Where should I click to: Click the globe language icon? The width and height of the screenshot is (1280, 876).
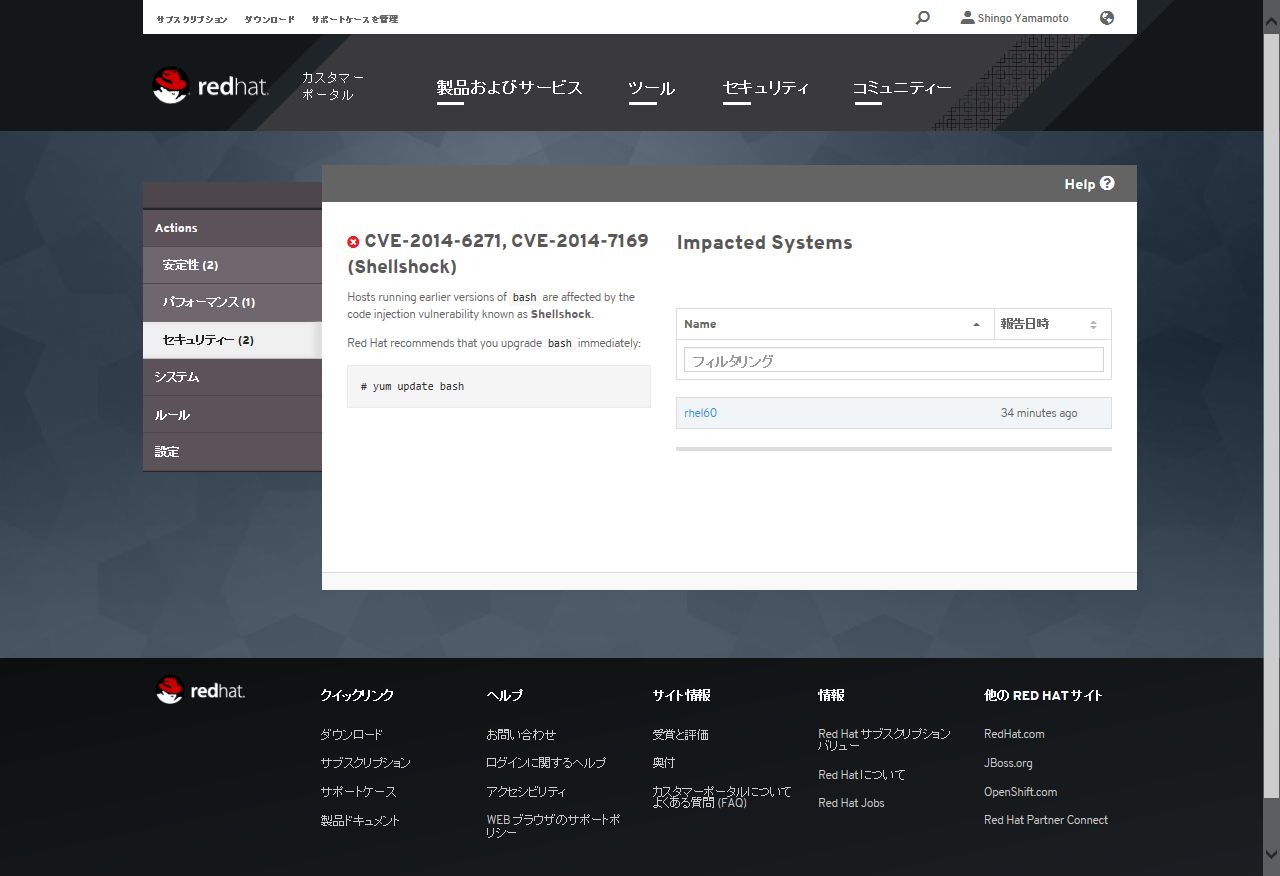tap(1107, 18)
